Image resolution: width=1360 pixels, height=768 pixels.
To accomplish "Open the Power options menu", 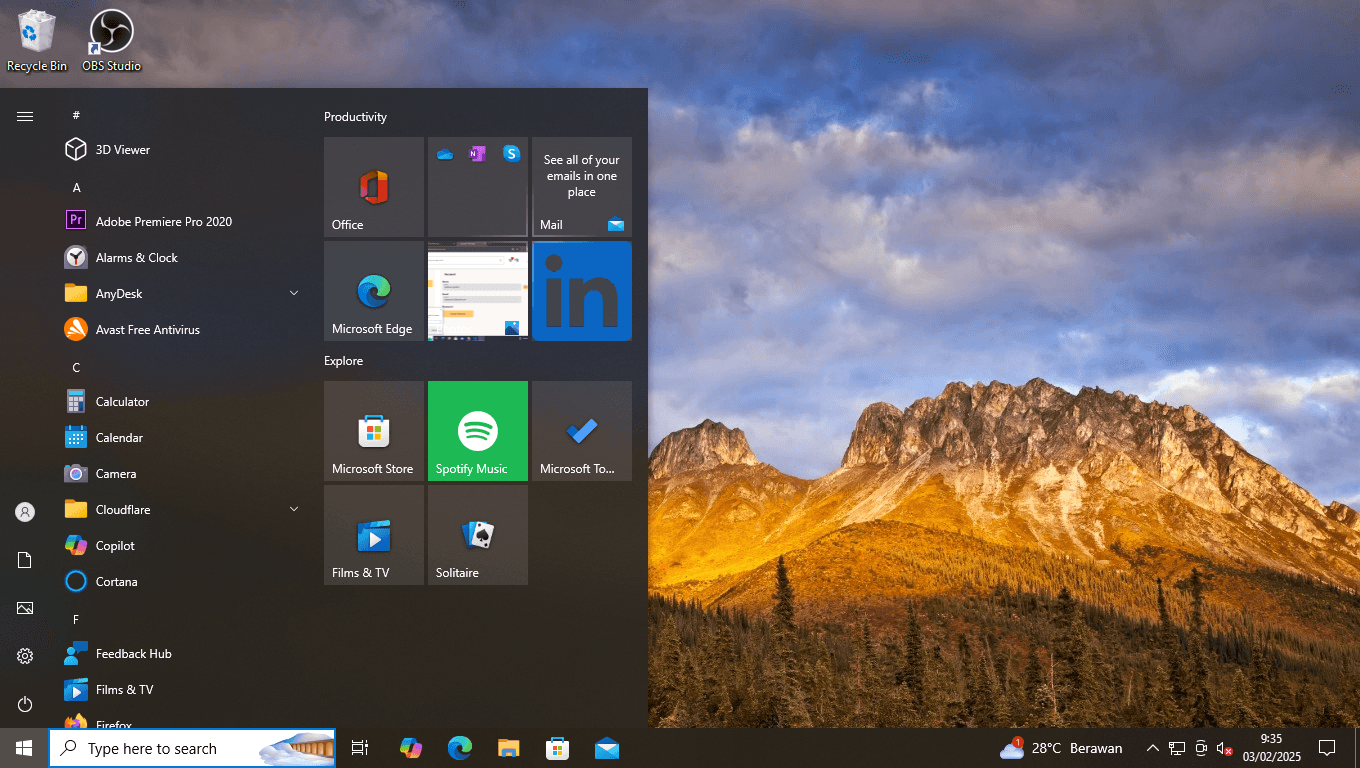I will (x=25, y=704).
